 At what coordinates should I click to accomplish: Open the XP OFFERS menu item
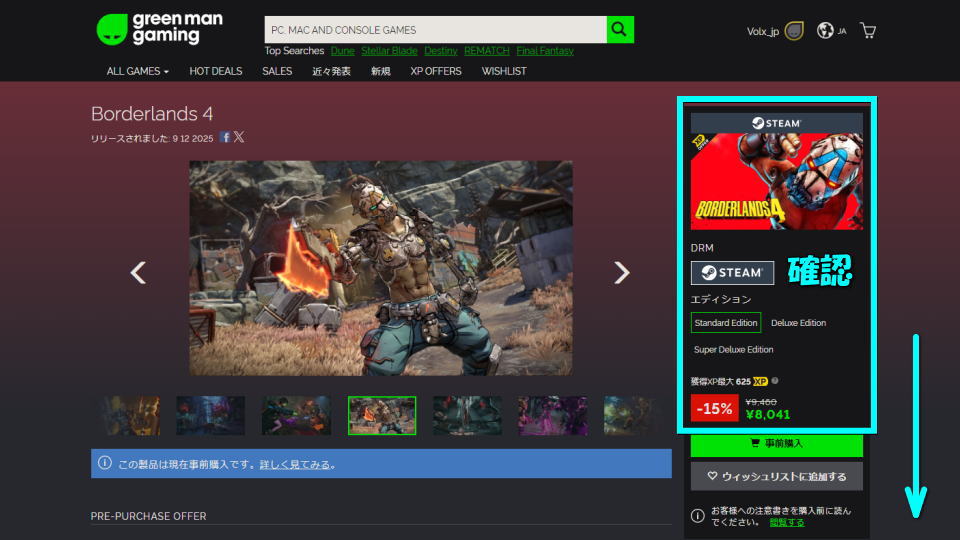point(436,71)
